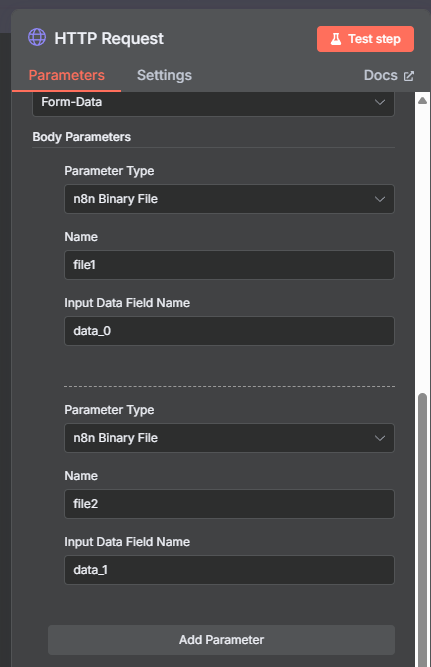The height and width of the screenshot is (667, 431).
Task: Click the Body Parameters section heading
Action: pos(82,137)
